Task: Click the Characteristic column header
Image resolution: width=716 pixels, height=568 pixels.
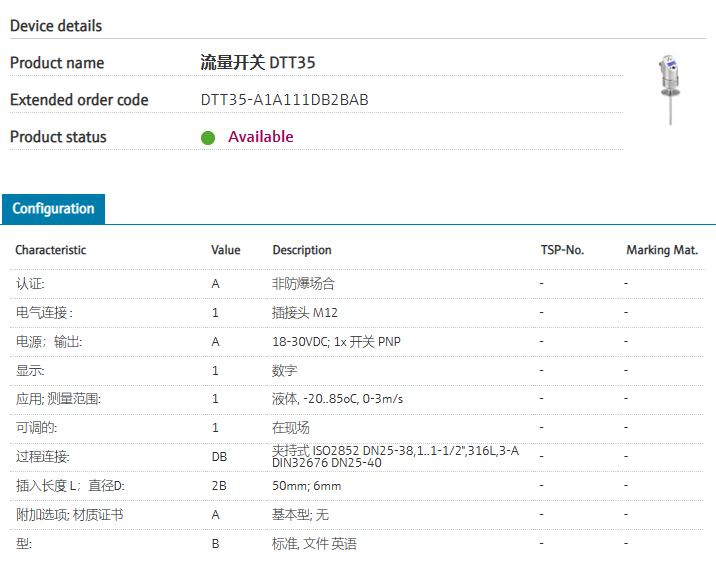Action: pyautogui.click(x=50, y=250)
